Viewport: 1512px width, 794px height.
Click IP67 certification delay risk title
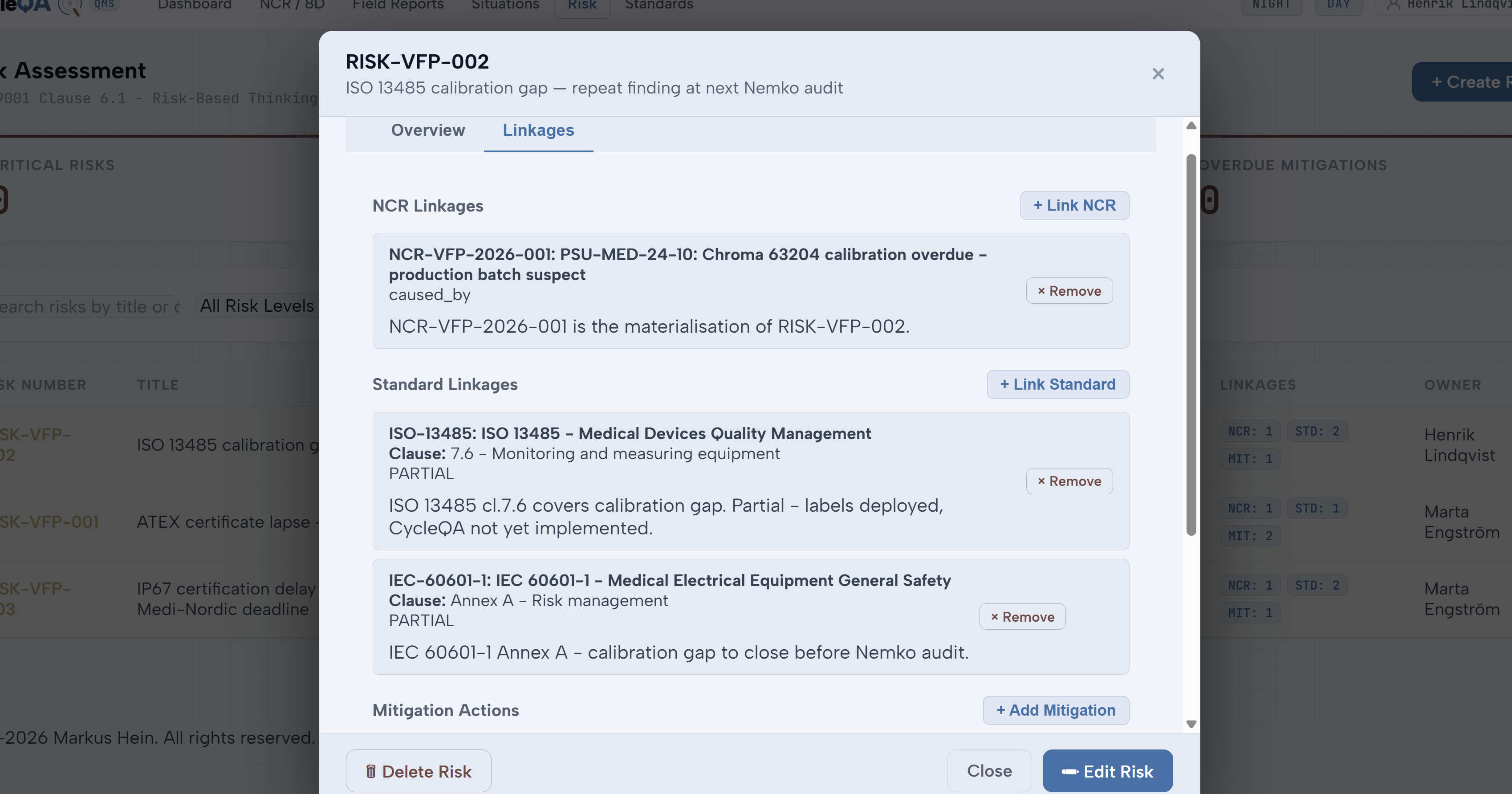tap(227, 599)
